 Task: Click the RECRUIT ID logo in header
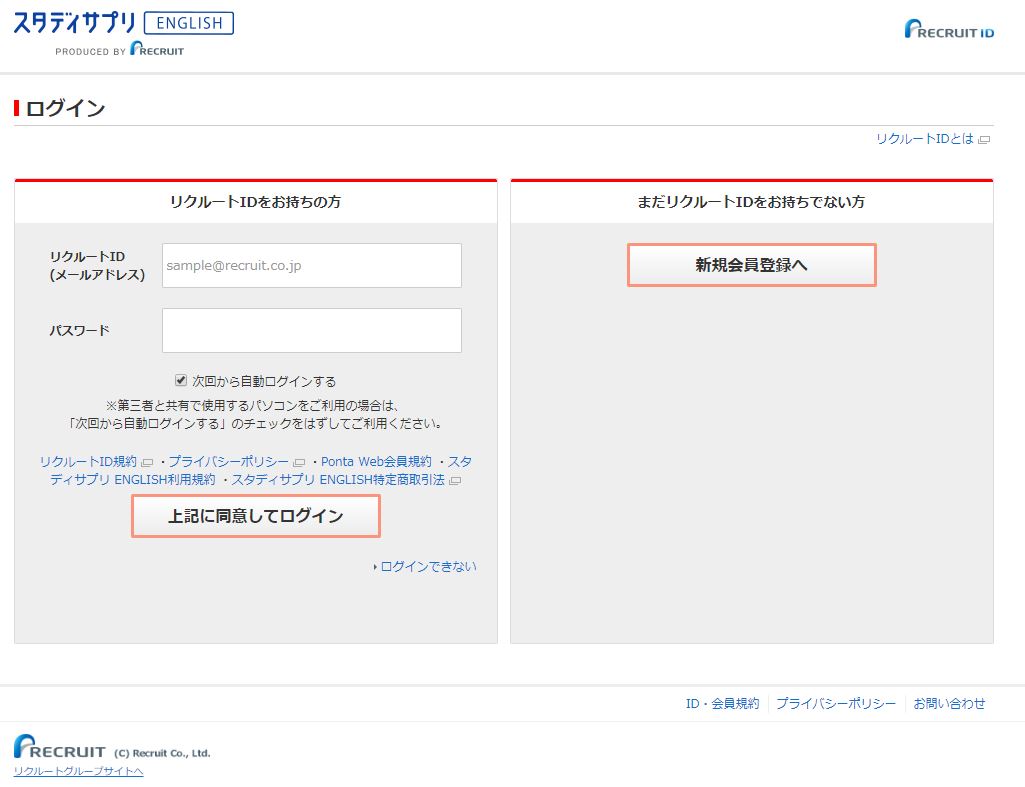[949, 30]
